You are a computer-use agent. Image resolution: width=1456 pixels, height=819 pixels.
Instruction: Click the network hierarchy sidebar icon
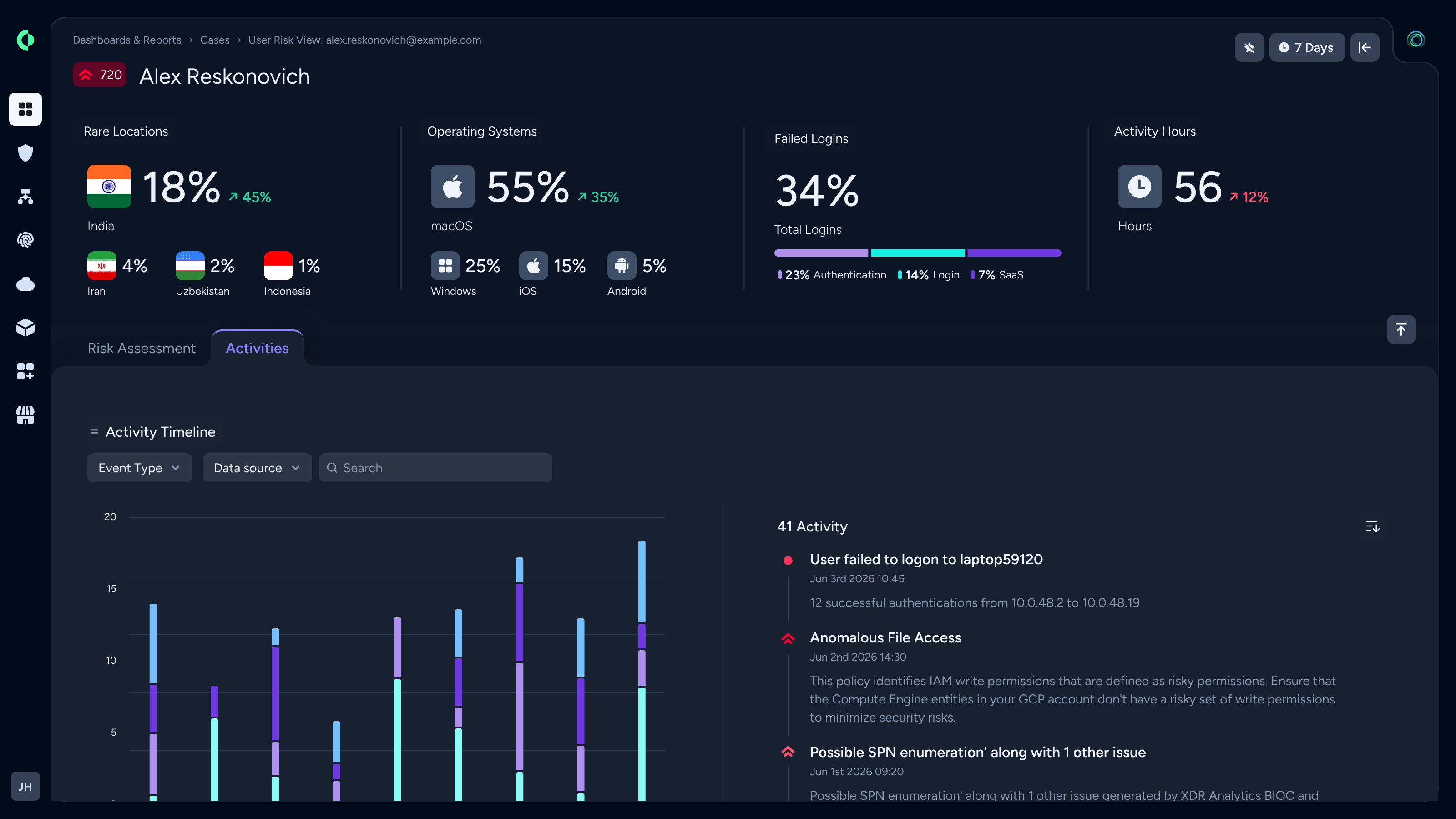25,196
